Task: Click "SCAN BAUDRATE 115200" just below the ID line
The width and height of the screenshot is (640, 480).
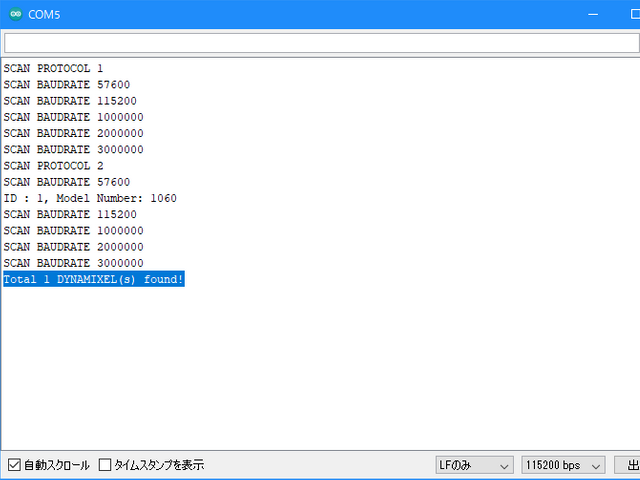Action: [70, 214]
